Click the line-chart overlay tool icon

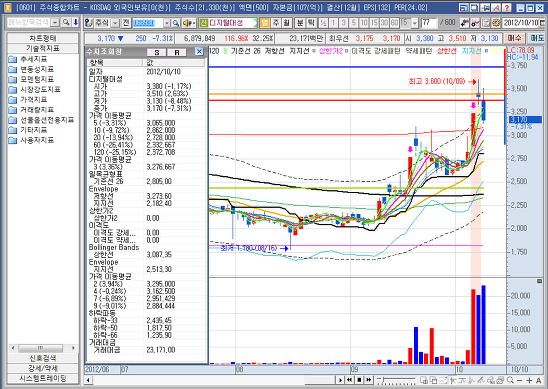475,23
